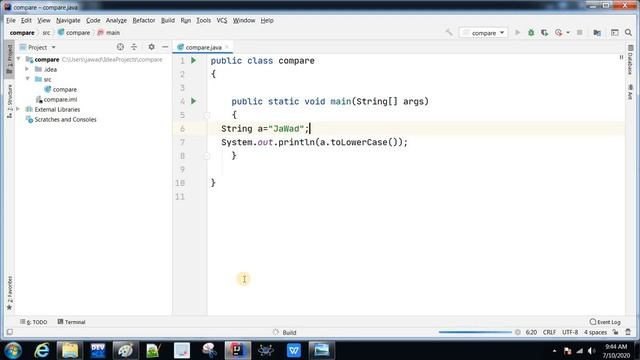Screen dimensions: 640x360
Task: Collapse the compare project root node
Action: tap(18, 59)
